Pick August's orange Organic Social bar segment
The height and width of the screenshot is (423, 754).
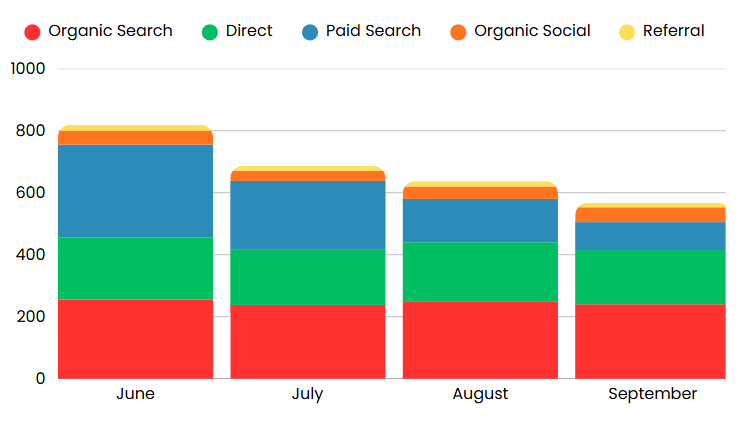point(480,193)
